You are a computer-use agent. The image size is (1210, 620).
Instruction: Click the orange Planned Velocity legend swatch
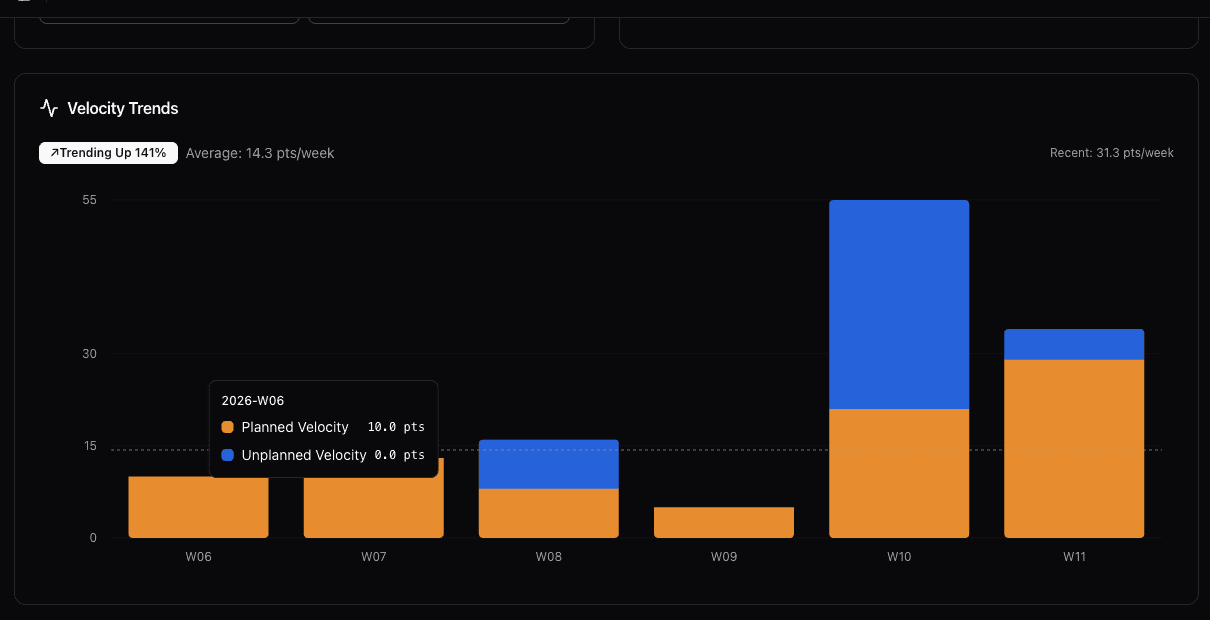[228, 427]
